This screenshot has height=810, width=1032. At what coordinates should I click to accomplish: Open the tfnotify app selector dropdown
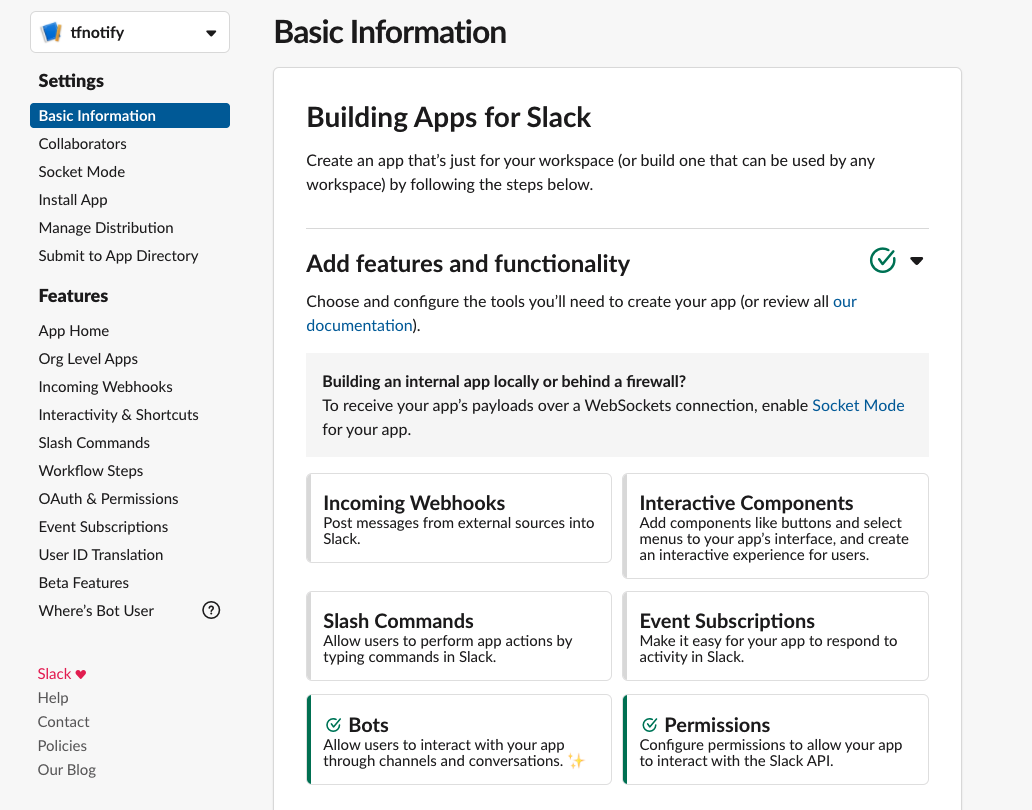(x=130, y=32)
